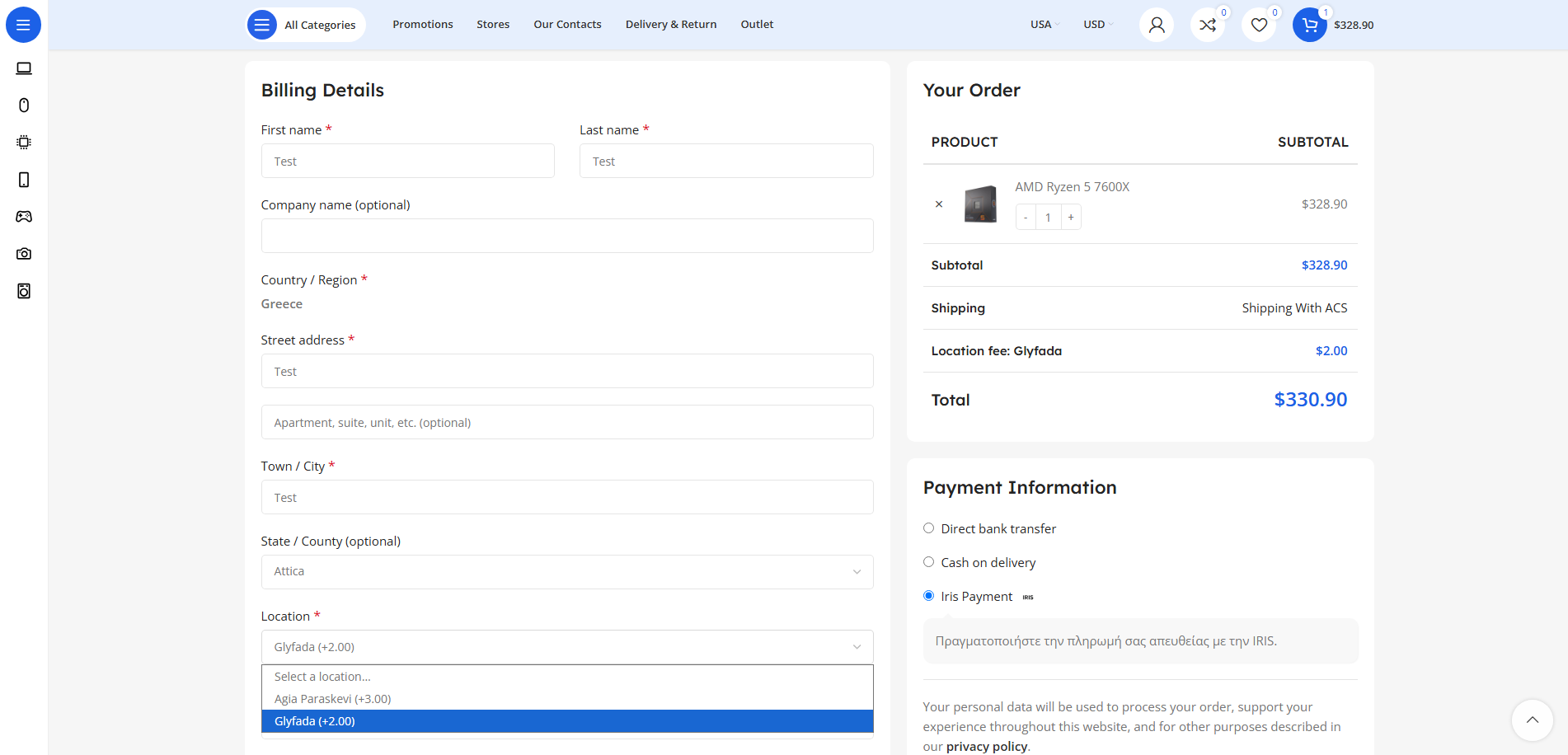Click the laptop category sidebar icon
Viewport: 1568px width, 755px height.
pyautogui.click(x=24, y=68)
